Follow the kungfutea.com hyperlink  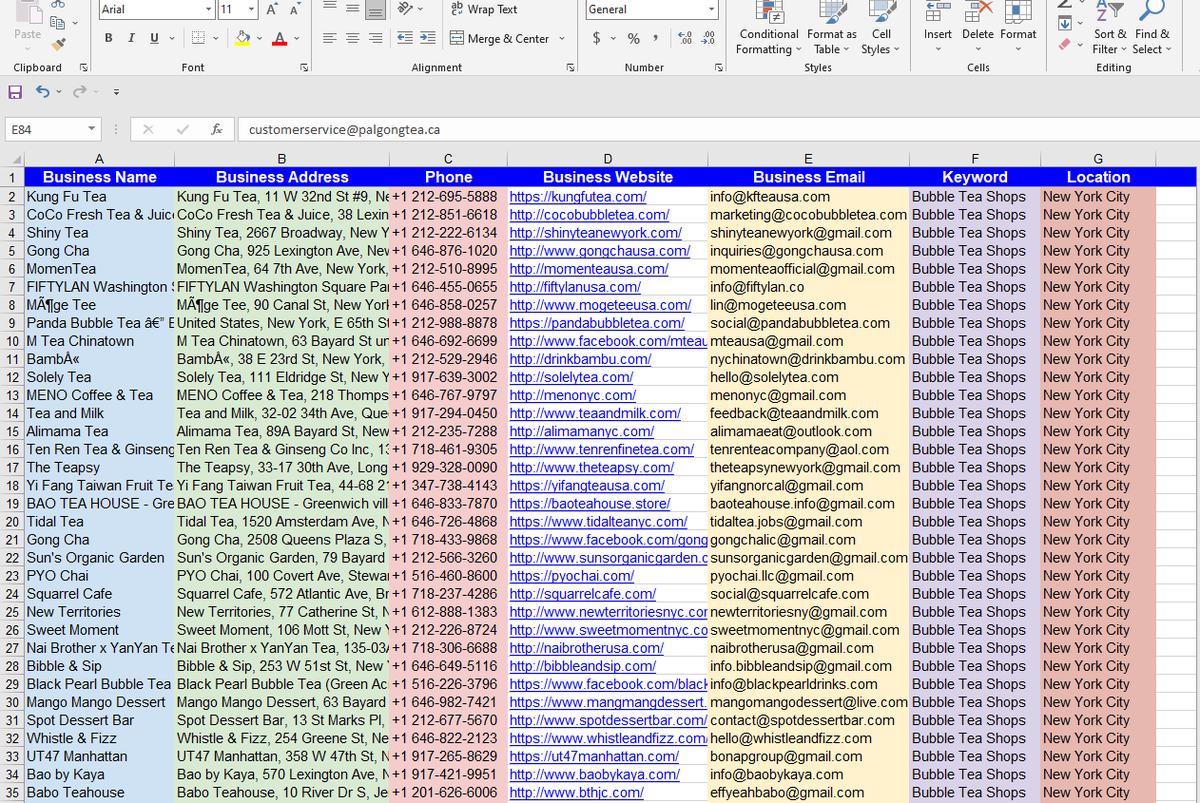578,196
